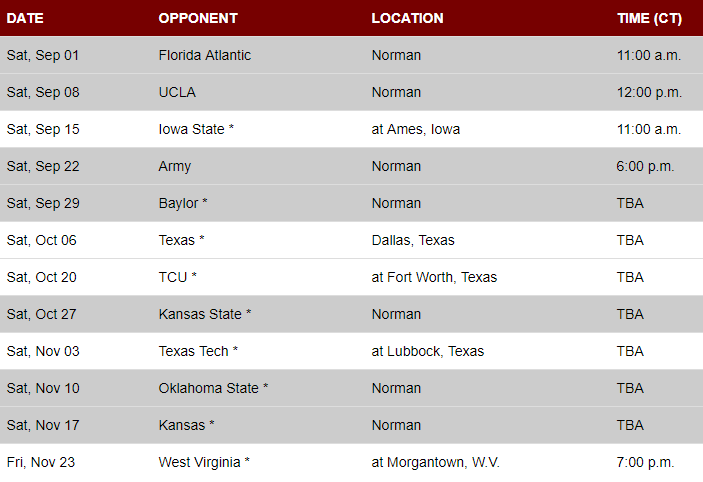Click the 7:00 p.m. time cell
703x482 pixels.
pos(645,462)
